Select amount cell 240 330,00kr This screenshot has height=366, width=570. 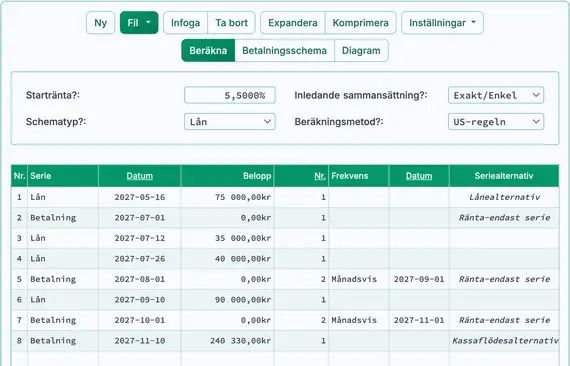[x=227, y=341]
